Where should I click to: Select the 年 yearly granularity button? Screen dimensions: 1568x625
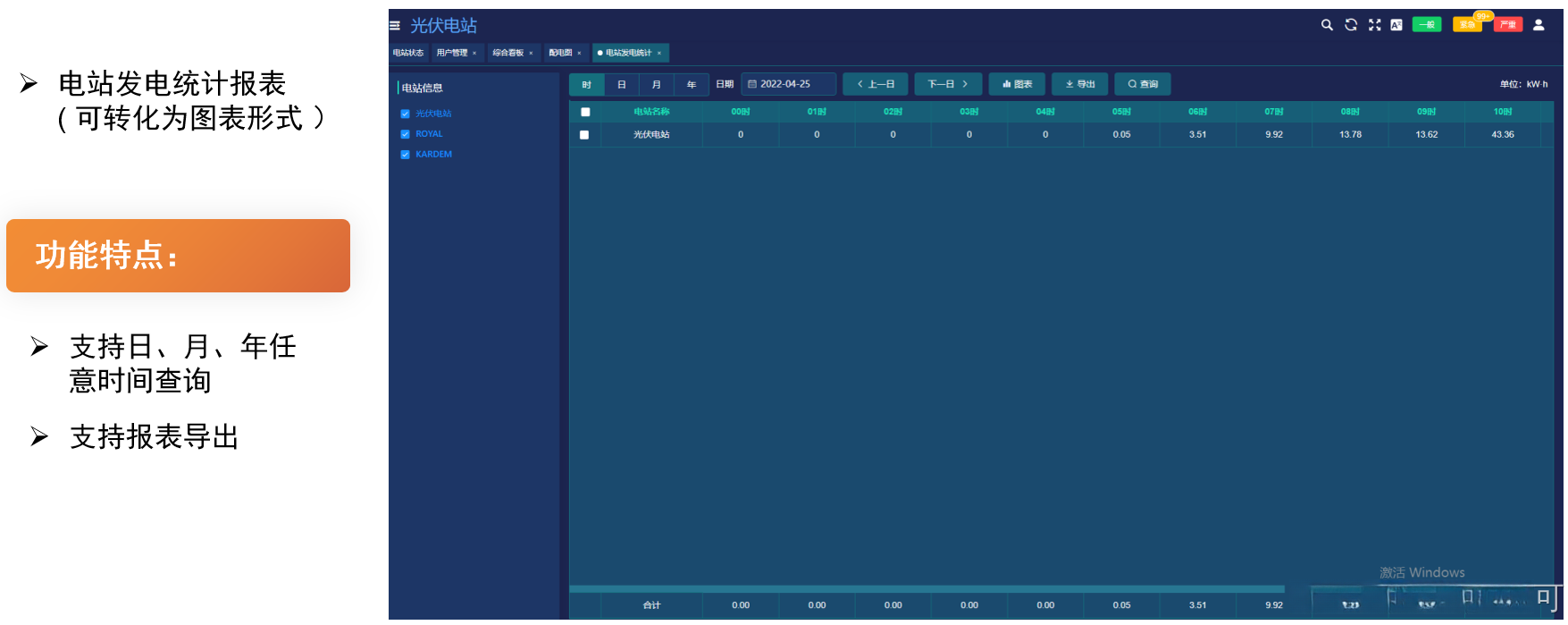click(692, 84)
